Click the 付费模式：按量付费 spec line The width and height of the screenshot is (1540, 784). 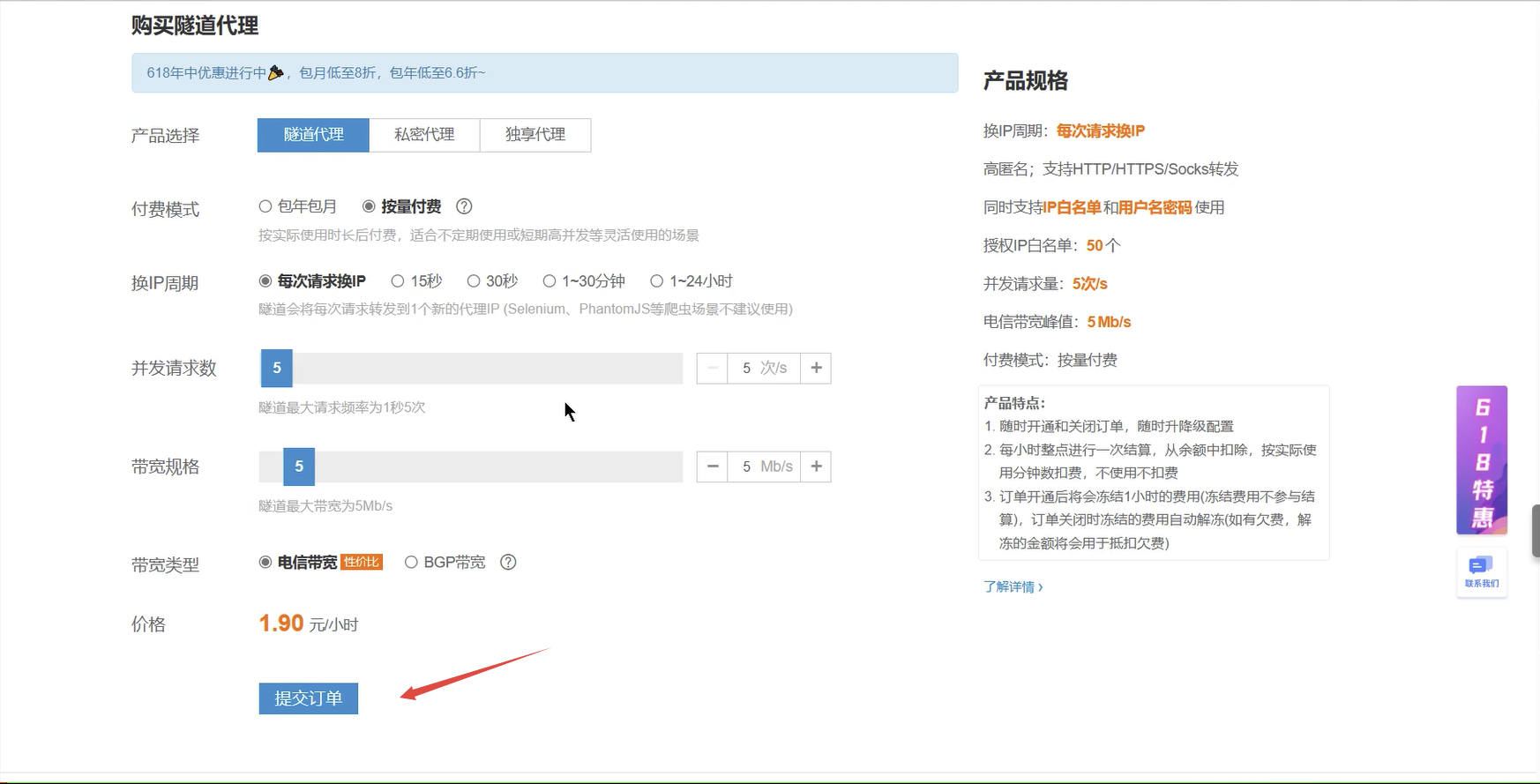(x=1050, y=360)
